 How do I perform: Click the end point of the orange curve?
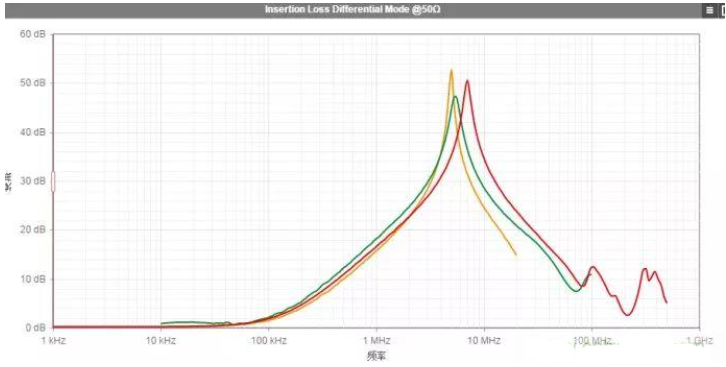pos(516,255)
